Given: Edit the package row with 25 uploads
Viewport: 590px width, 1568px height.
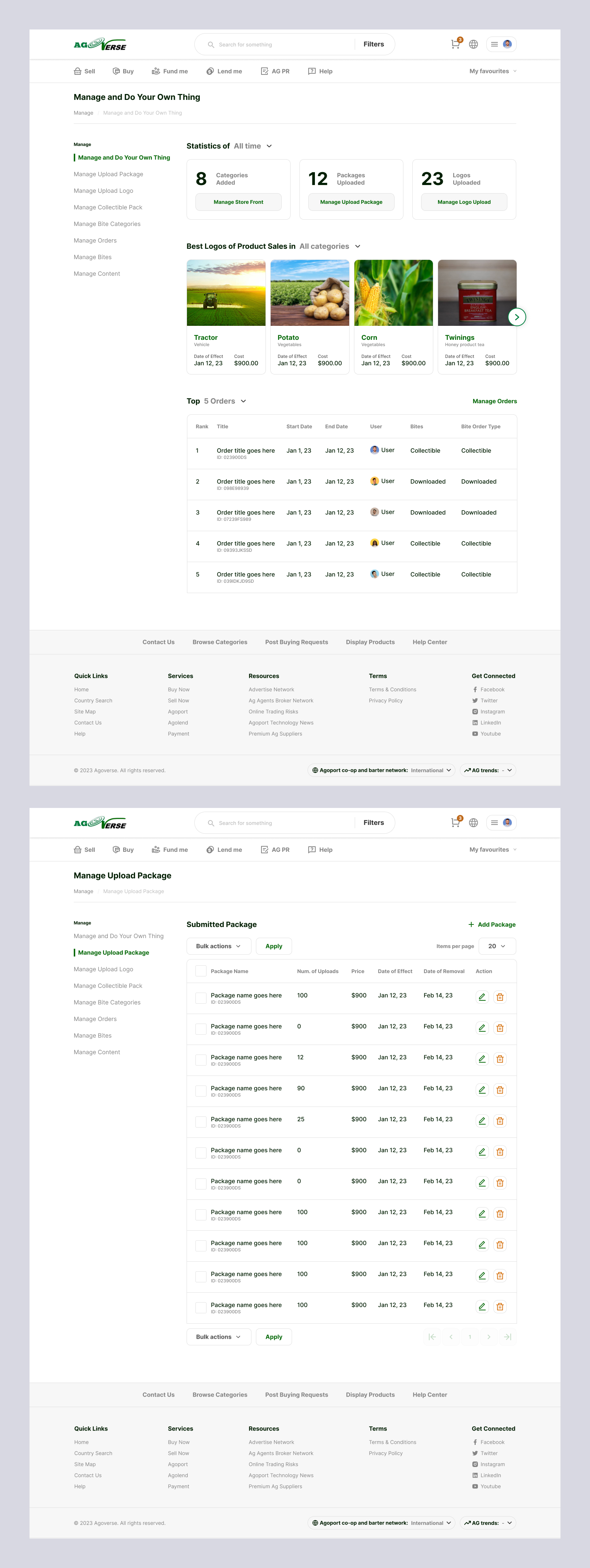Looking at the screenshot, I should [482, 1121].
